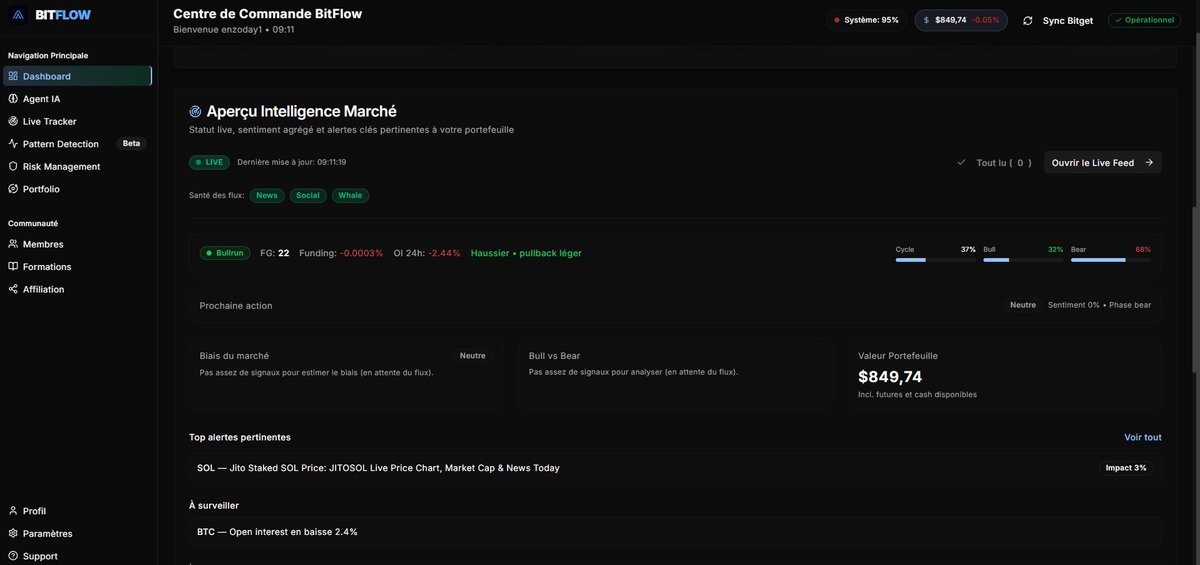Click the arrow icon in Ouvrir le Live Feed
Image resolution: width=1200 pixels, height=565 pixels.
(x=1149, y=162)
